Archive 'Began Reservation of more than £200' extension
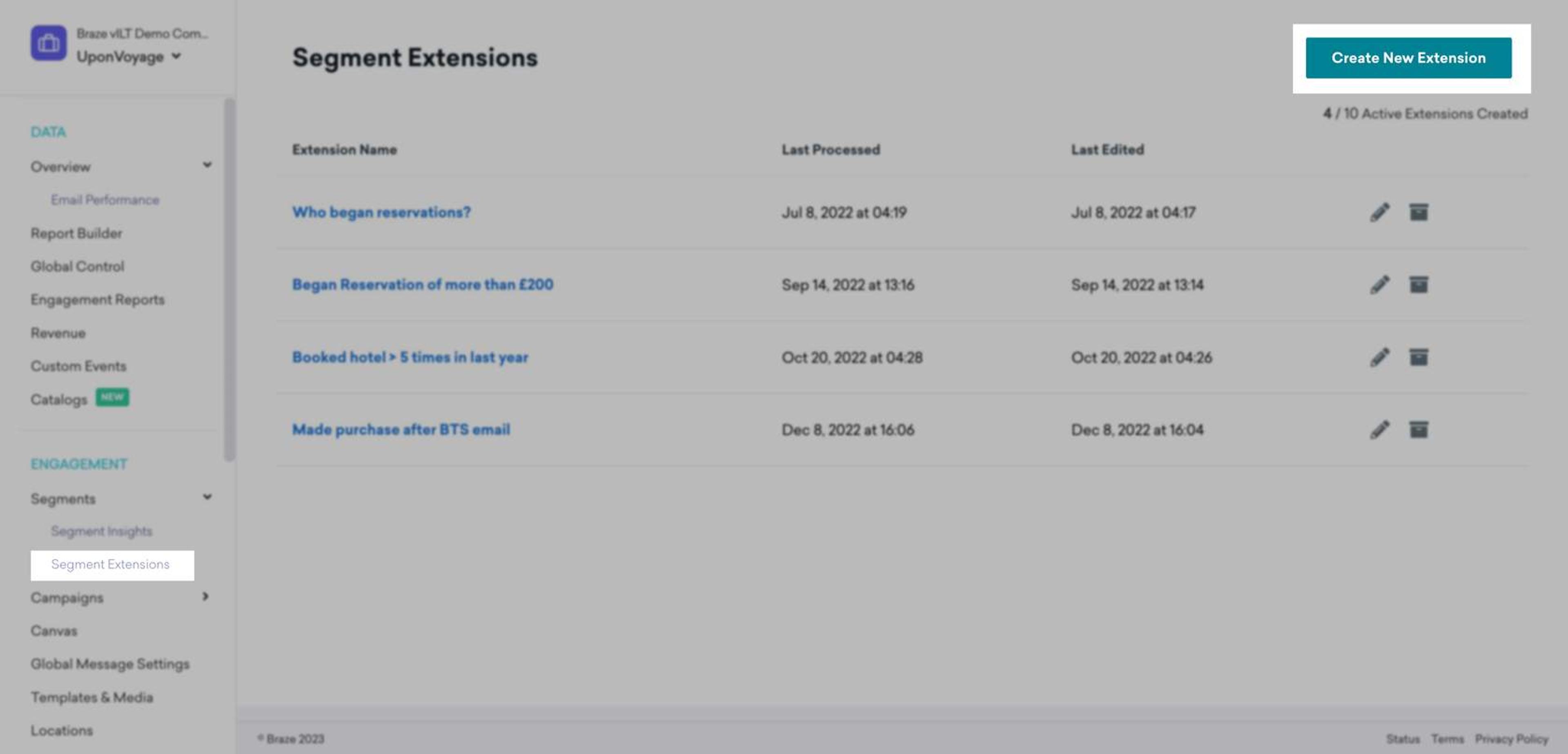Screen dimensions: 1568x754 click(1418, 285)
